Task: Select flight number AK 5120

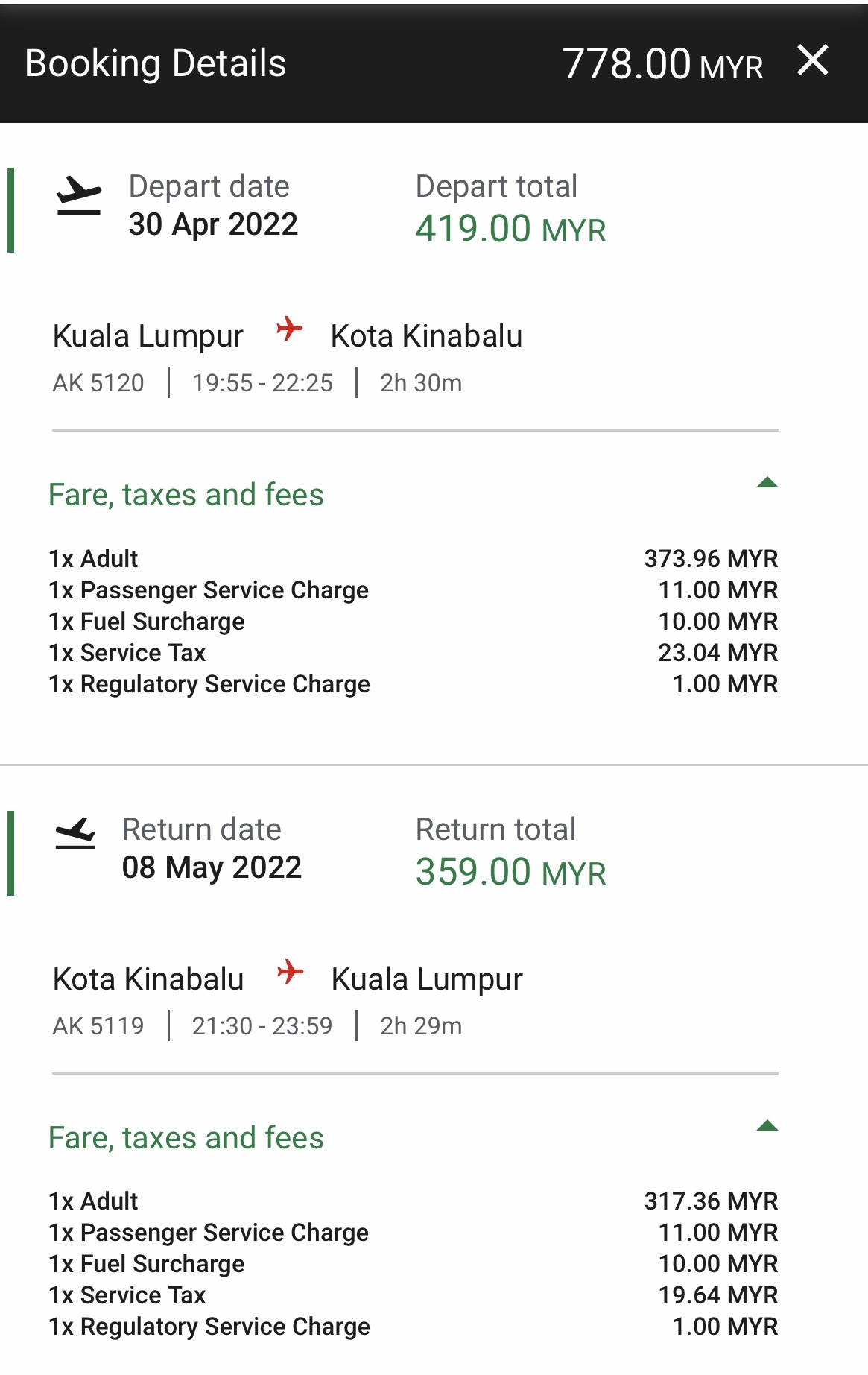Action: tap(98, 383)
